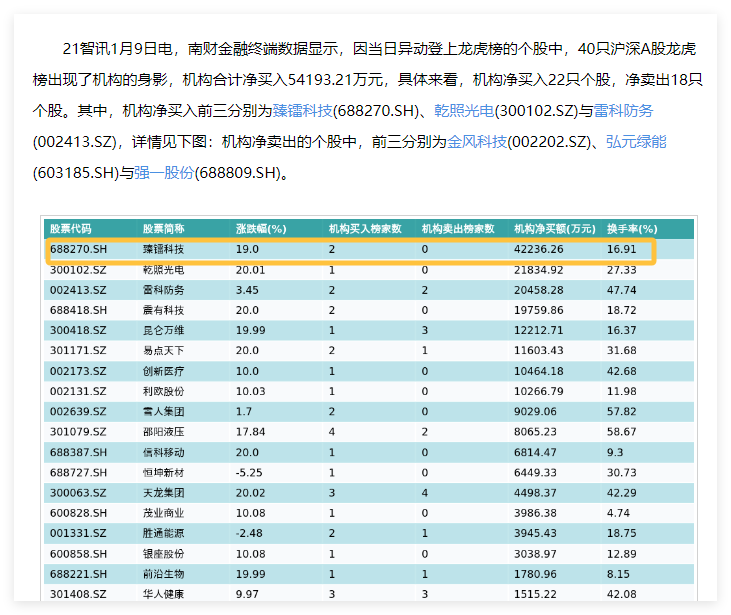Select stock code 300102.SZ cell

[x=78, y=269]
